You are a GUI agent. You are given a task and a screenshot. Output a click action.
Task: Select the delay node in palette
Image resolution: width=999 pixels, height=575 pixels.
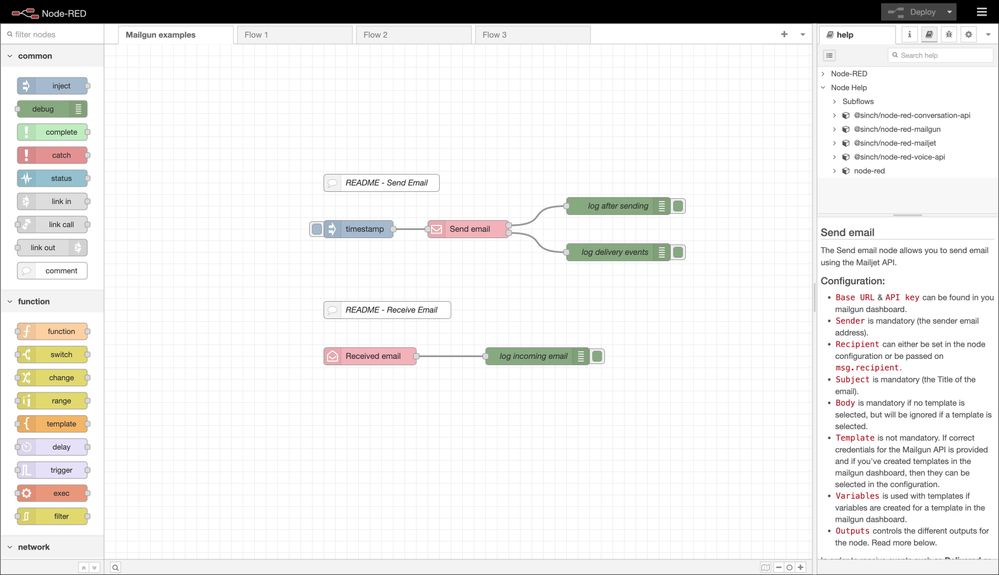[53, 447]
